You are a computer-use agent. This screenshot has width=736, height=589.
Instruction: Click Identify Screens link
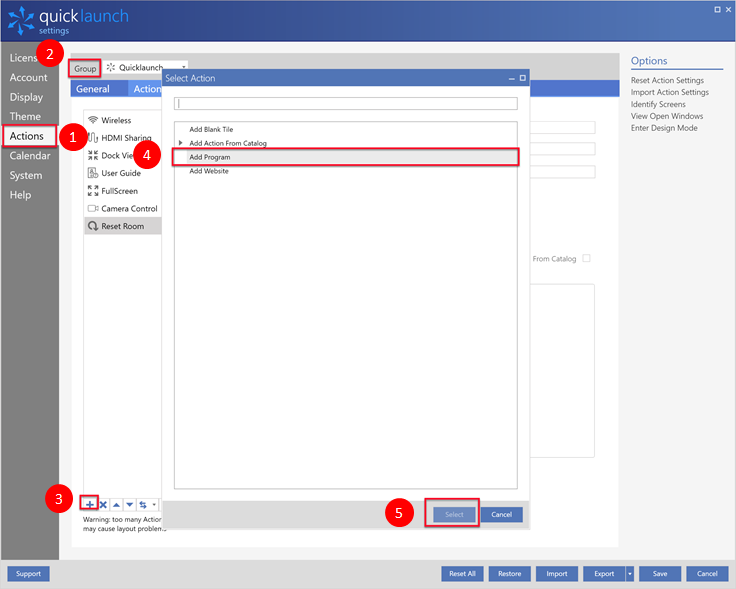pyautogui.click(x=658, y=104)
